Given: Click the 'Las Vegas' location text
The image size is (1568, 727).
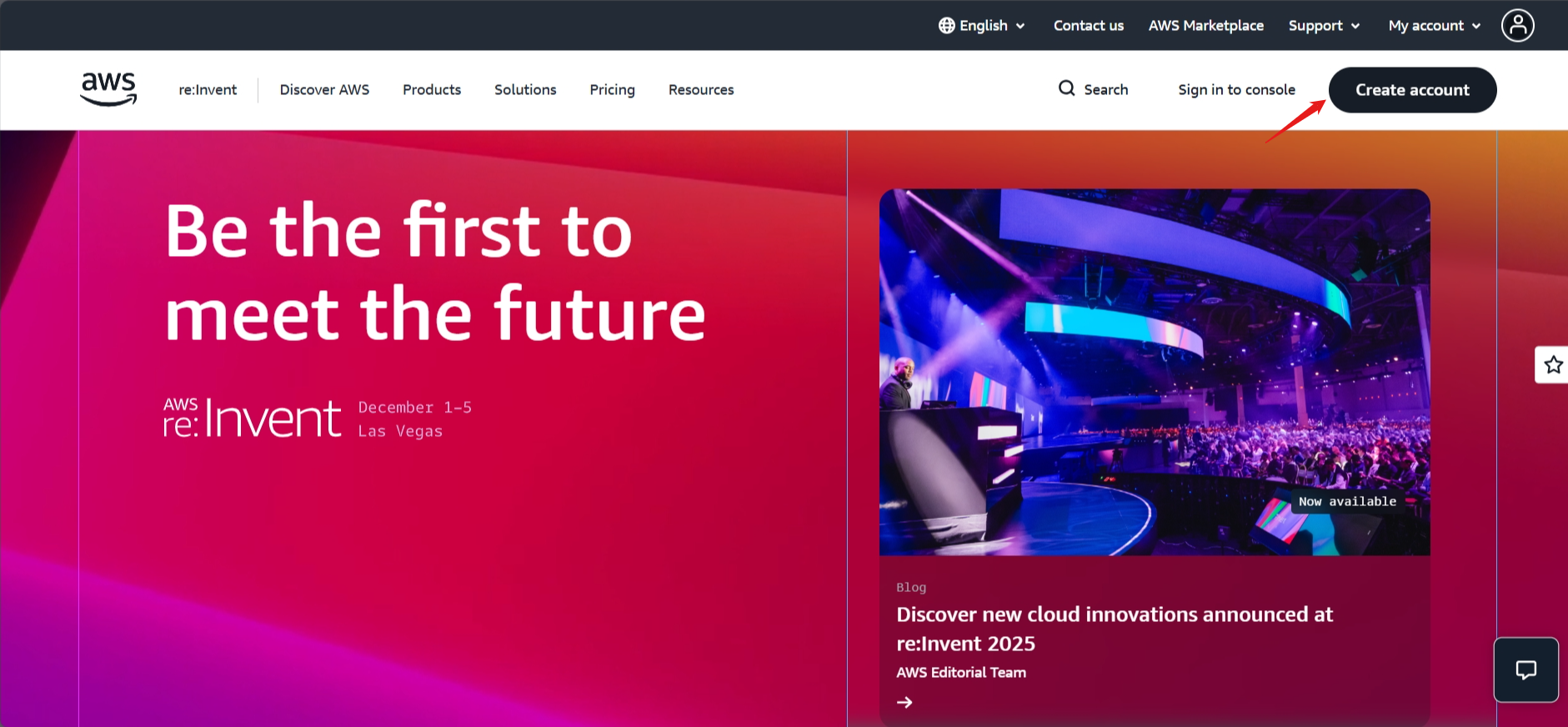Looking at the screenshot, I should 400,431.
